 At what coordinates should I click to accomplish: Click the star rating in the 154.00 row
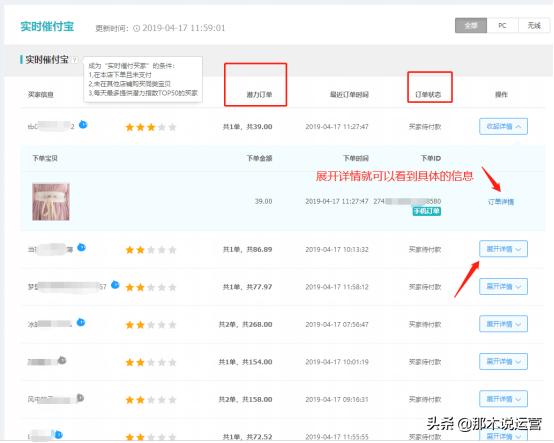click(151, 362)
